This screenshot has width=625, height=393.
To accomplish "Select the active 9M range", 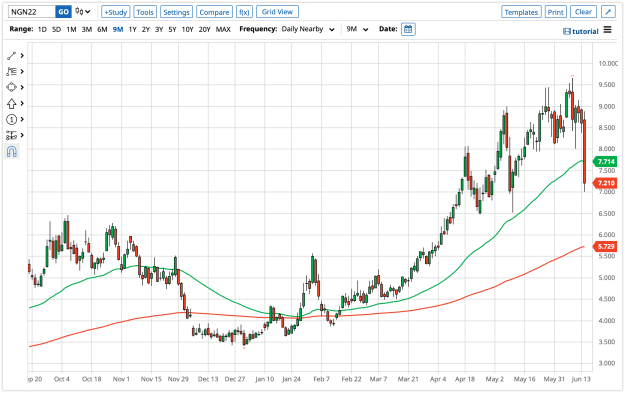I will click(118, 29).
